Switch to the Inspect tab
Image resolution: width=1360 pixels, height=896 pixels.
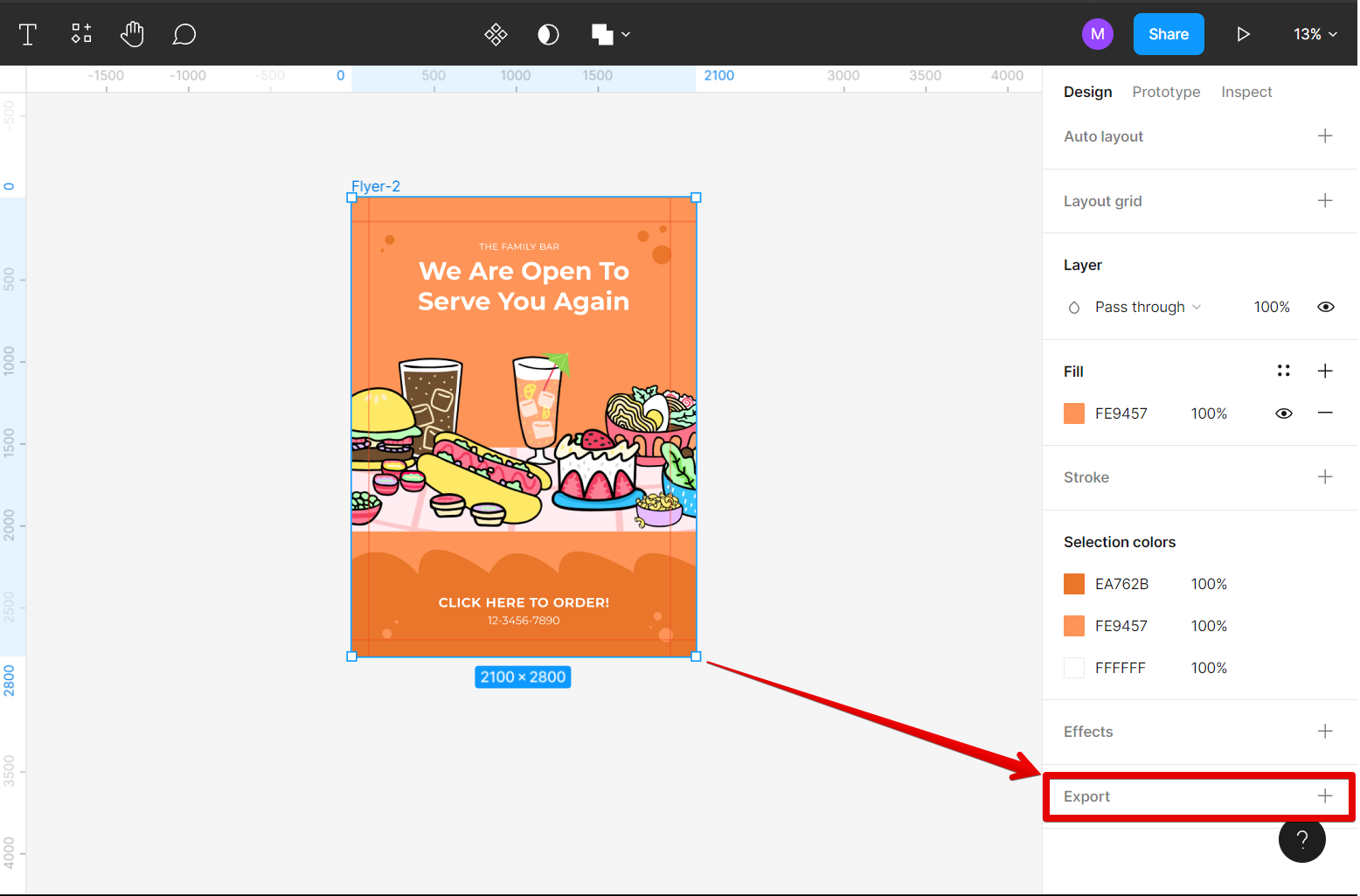[x=1246, y=92]
